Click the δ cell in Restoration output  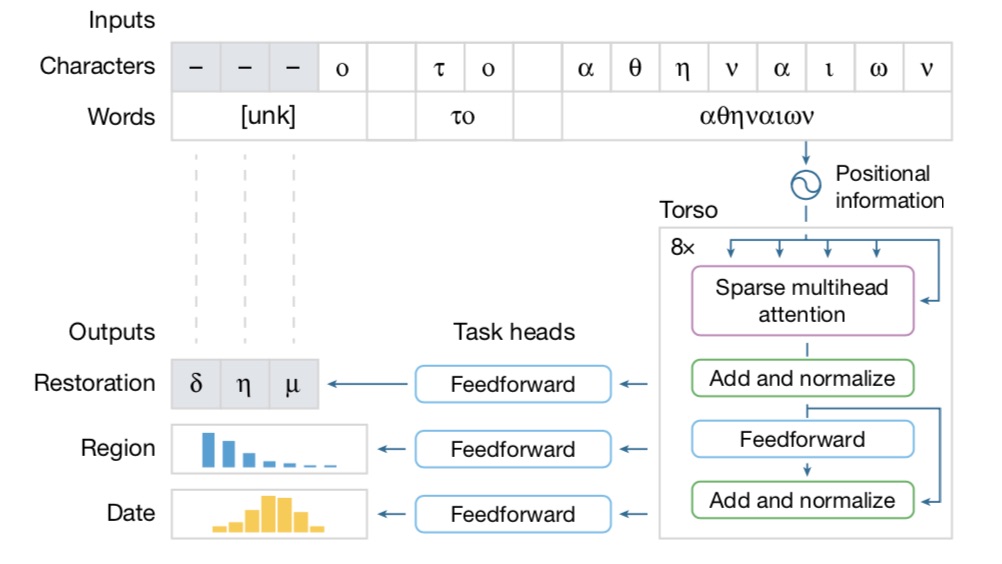(x=196, y=384)
